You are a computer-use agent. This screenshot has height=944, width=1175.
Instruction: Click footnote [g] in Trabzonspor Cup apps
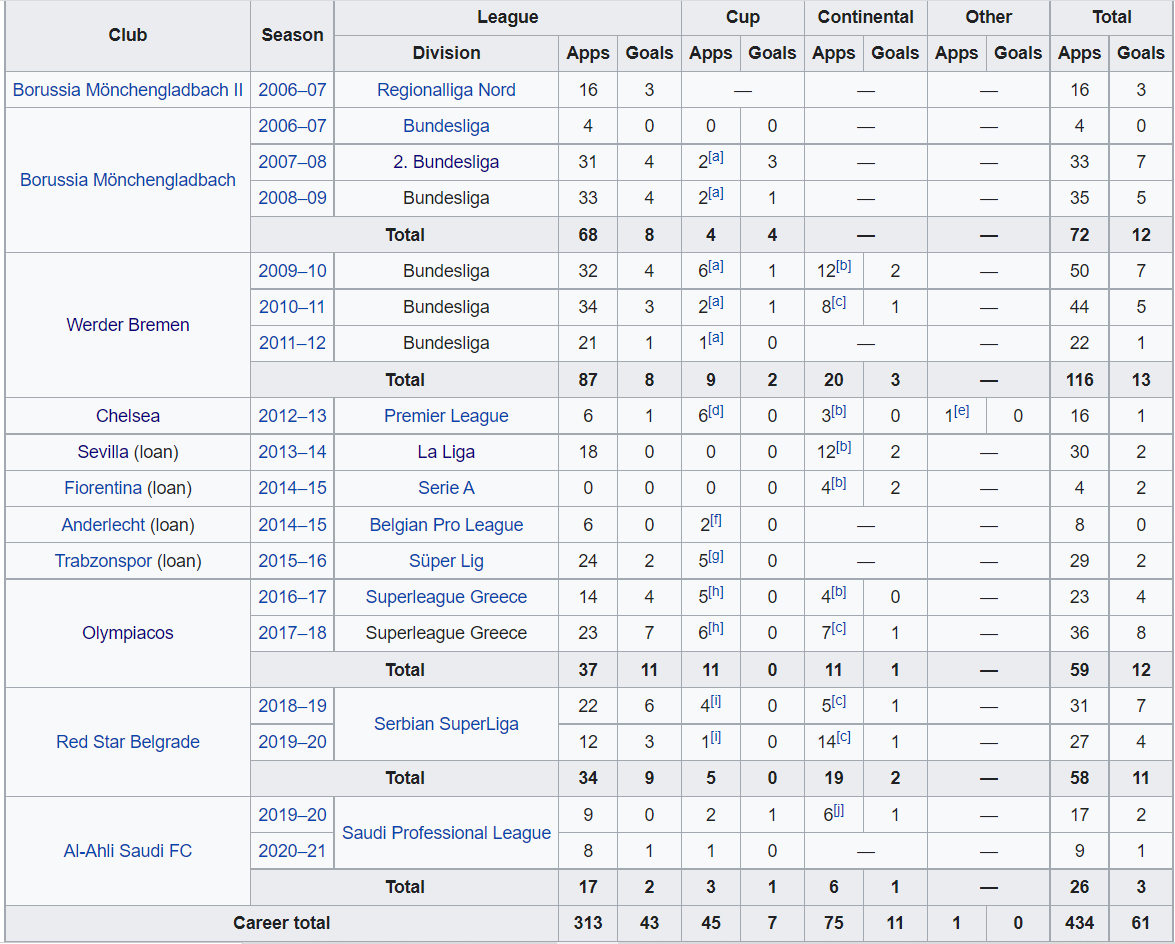716,556
